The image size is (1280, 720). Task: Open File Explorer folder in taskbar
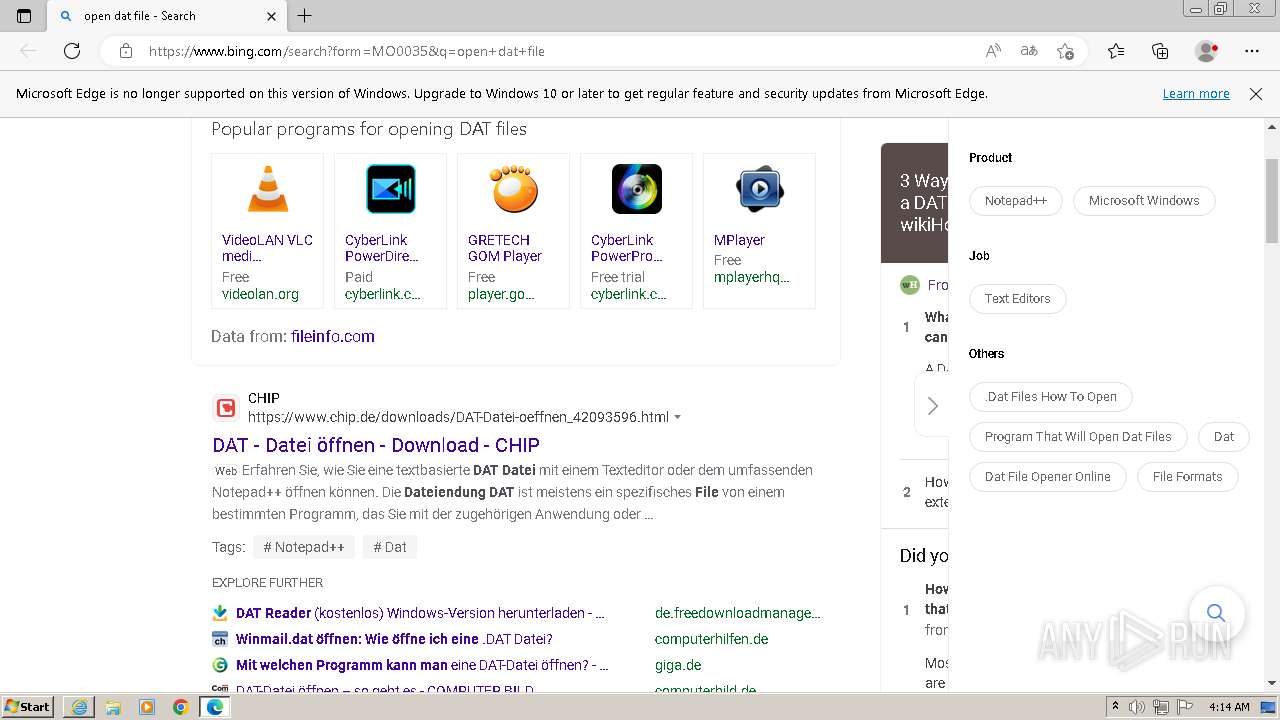click(113, 707)
